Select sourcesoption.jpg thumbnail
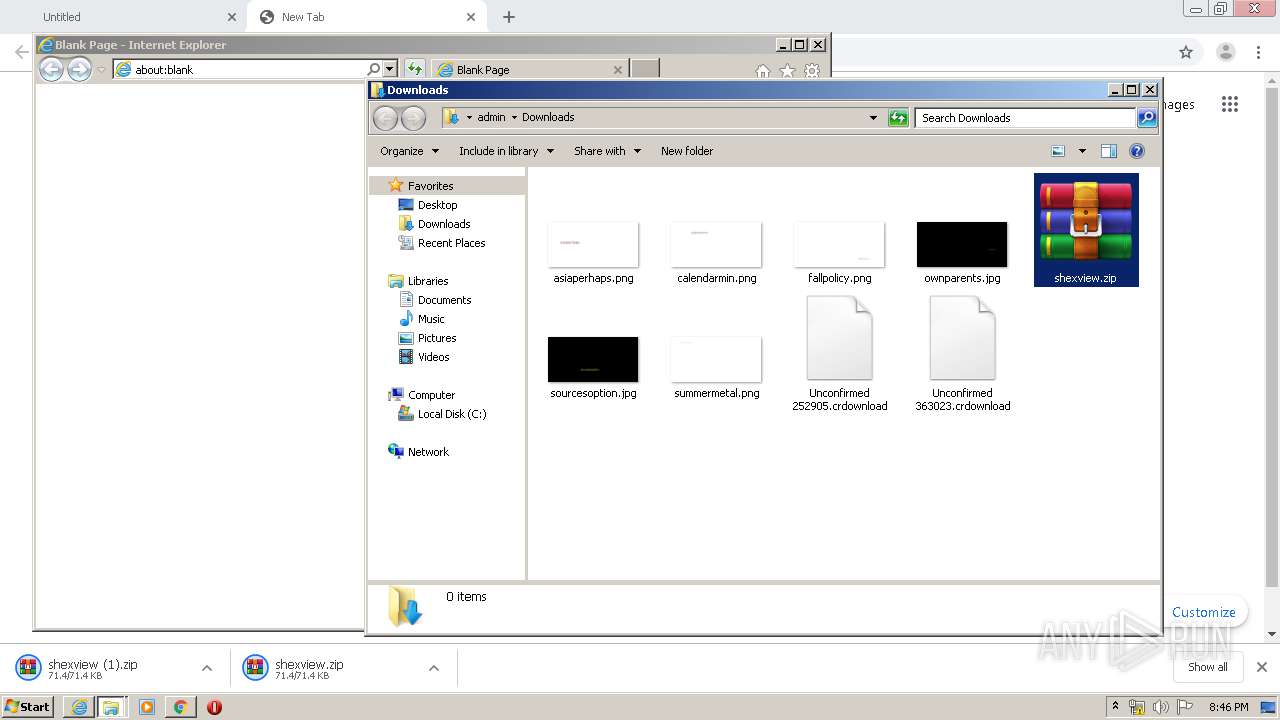The height and width of the screenshot is (720, 1280). (x=593, y=359)
